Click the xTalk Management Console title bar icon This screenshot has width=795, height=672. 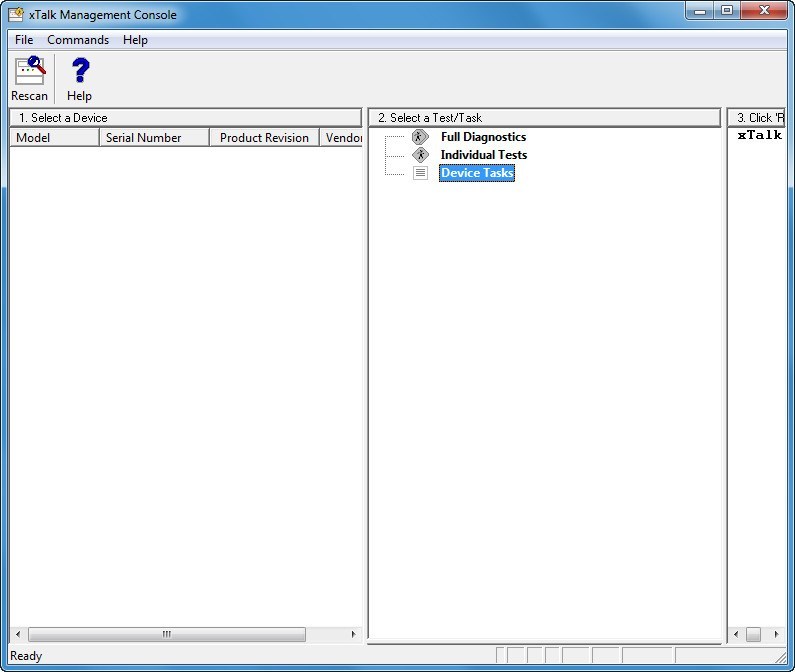16,14
